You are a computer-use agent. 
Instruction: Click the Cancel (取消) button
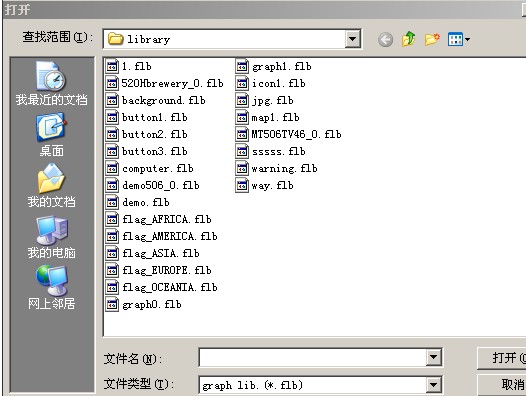(x=502, y=385)
